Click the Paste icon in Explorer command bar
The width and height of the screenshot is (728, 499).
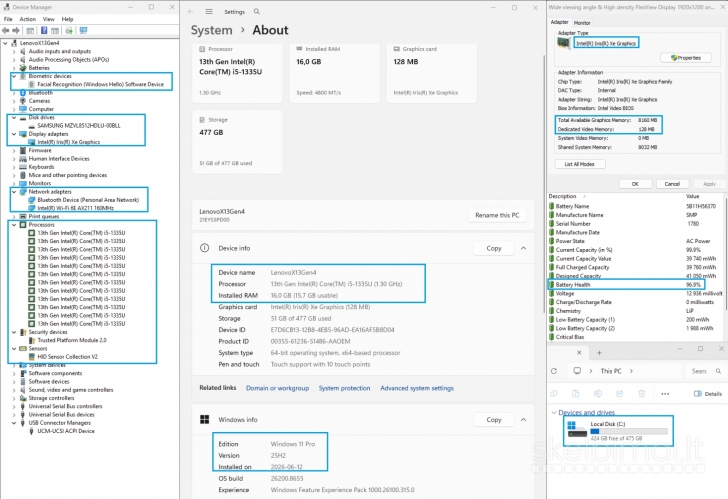[x=576, y=394]
